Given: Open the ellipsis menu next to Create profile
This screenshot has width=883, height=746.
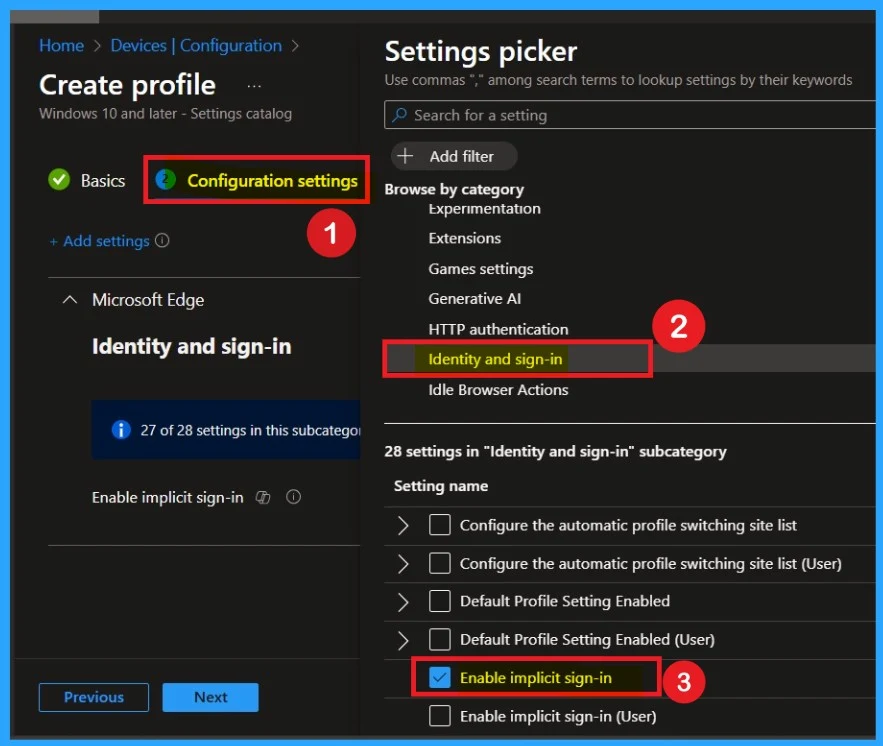Looking at the screenshot, I should click(254, 86).
